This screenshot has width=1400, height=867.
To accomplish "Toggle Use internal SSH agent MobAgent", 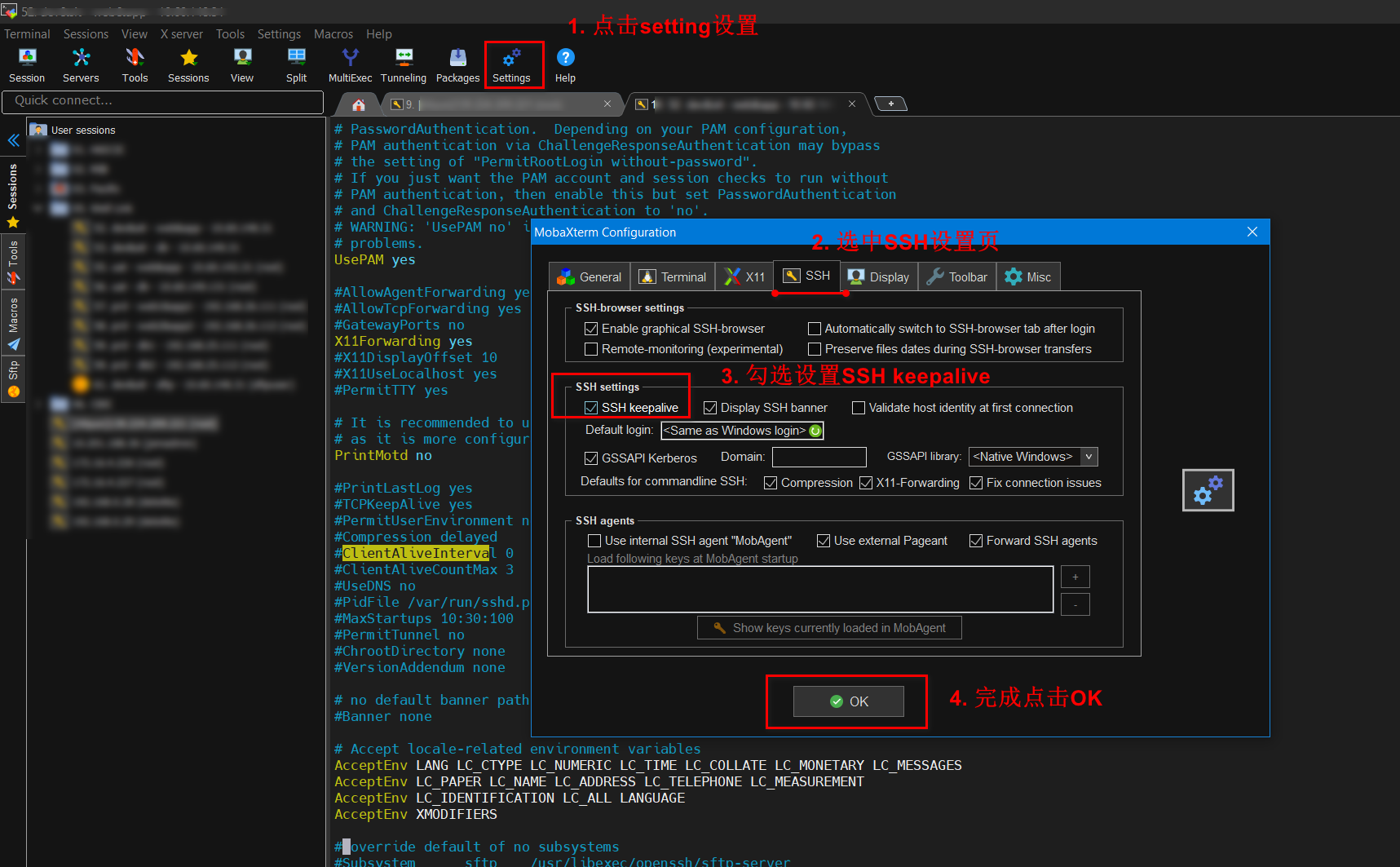I will coord(594,541).
